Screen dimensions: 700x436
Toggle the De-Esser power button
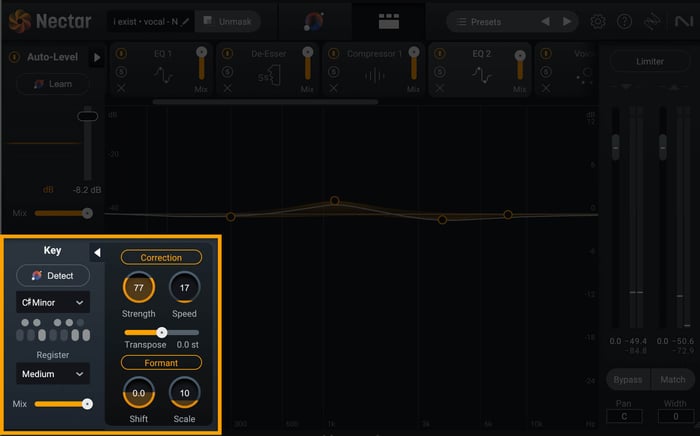227,54
